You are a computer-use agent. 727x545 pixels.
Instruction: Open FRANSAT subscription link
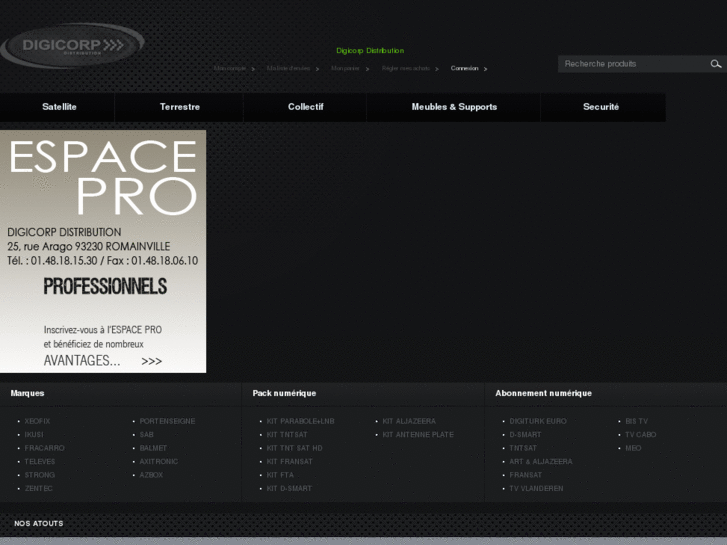pyautogui.click(x=526, y=475)
